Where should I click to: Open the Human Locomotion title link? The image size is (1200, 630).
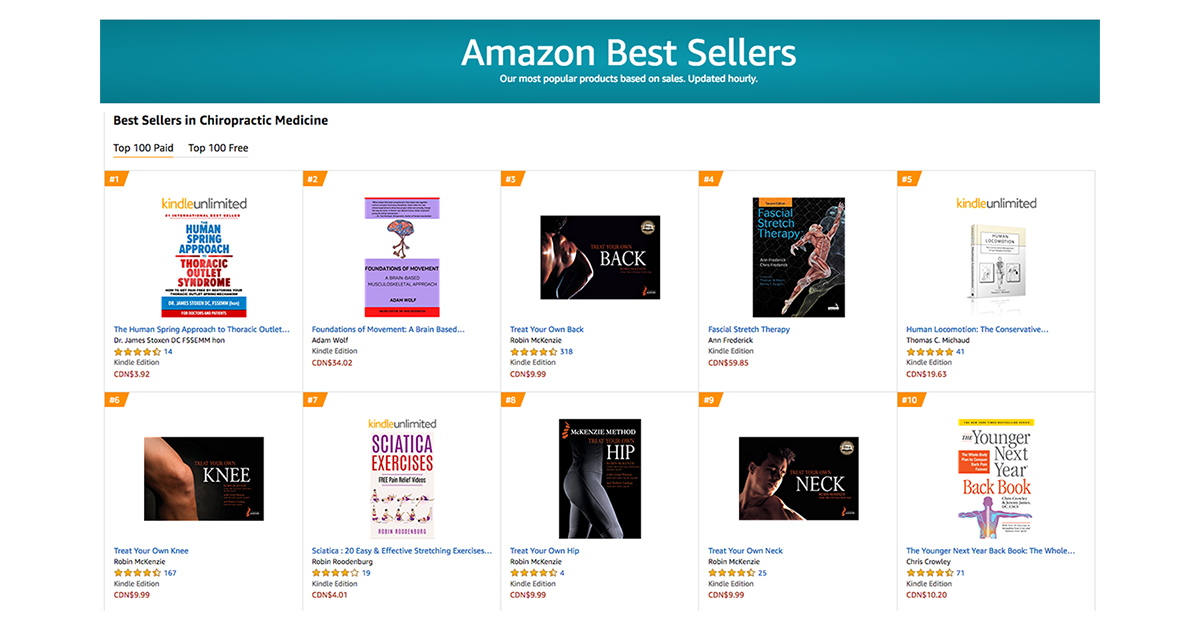point(977,329)
